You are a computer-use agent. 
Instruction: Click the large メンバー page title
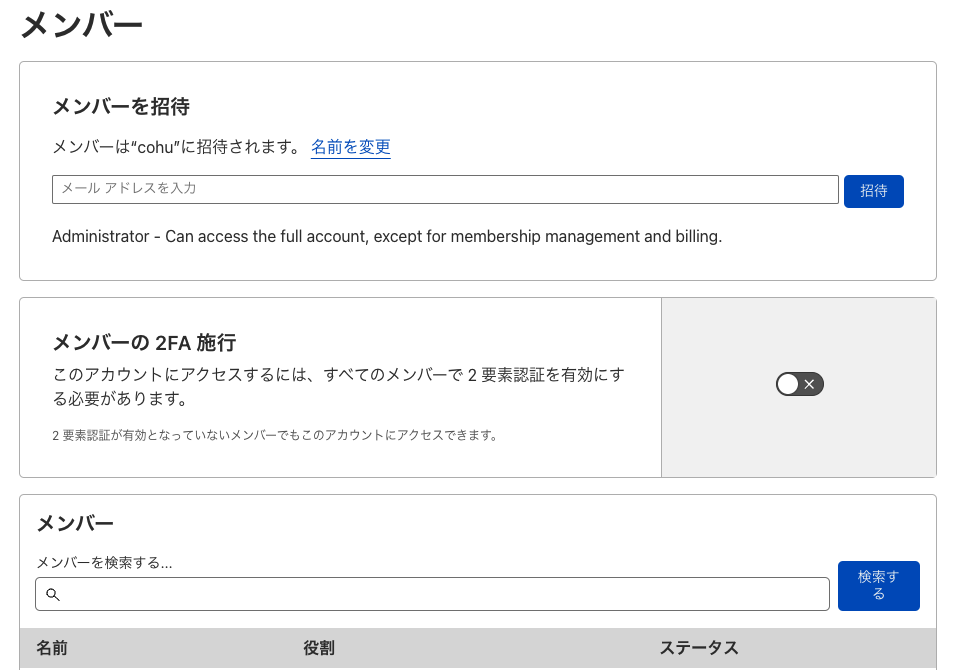coord(81,25)
